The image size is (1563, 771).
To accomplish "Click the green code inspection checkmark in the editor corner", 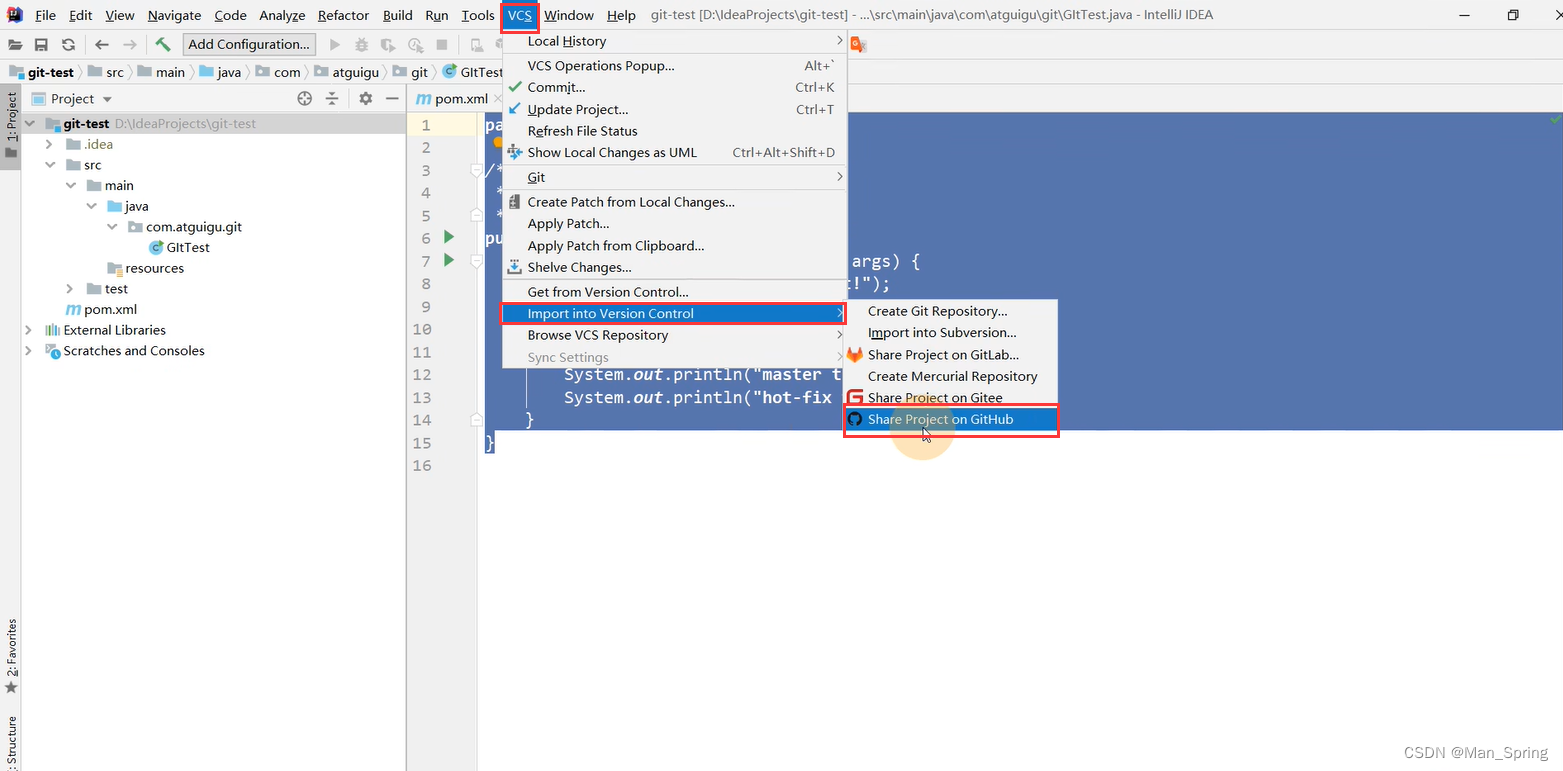I will pyautogui.click(x=1554, y=119).
